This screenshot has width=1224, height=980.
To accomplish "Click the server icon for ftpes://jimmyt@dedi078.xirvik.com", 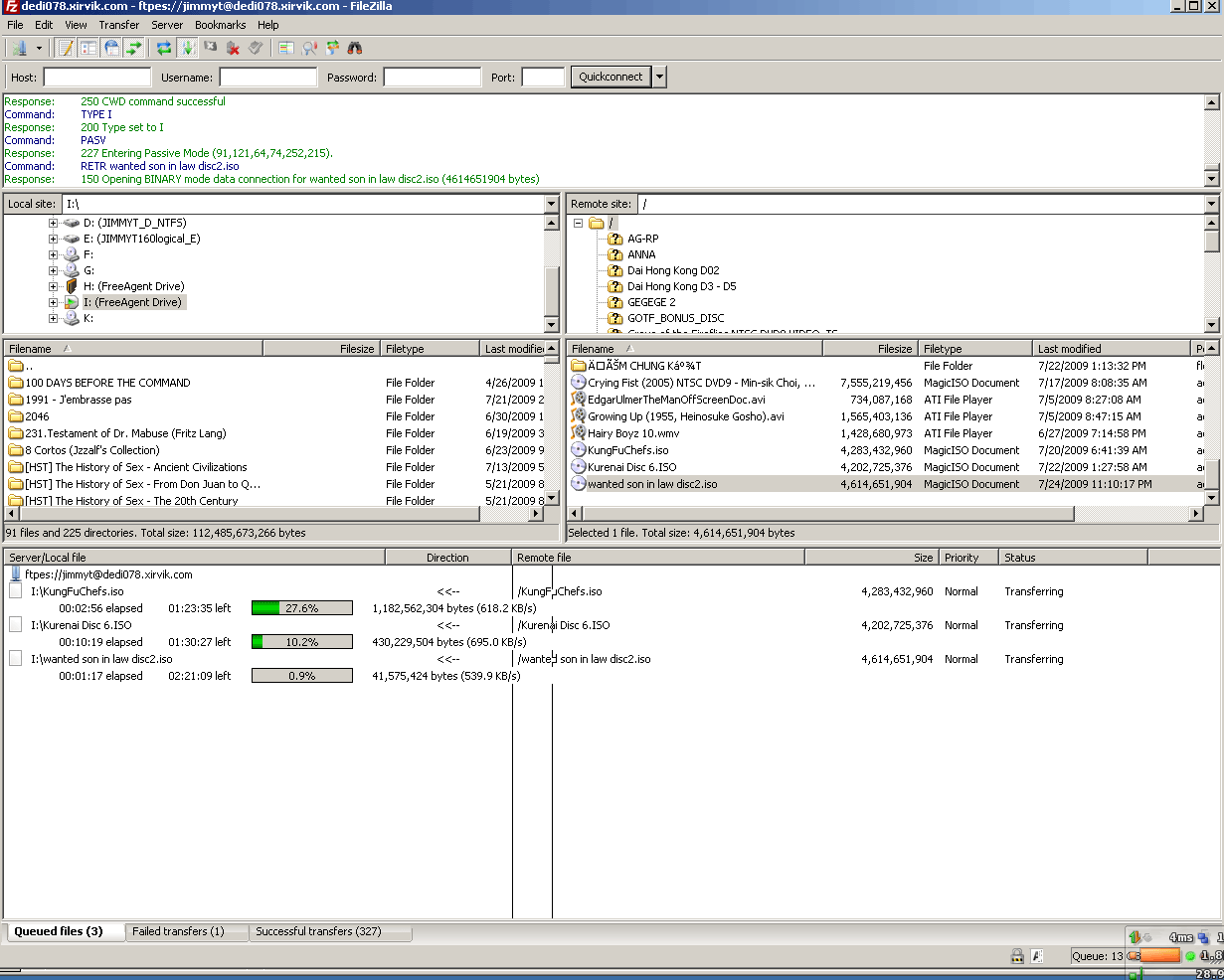I will [16, 574].
